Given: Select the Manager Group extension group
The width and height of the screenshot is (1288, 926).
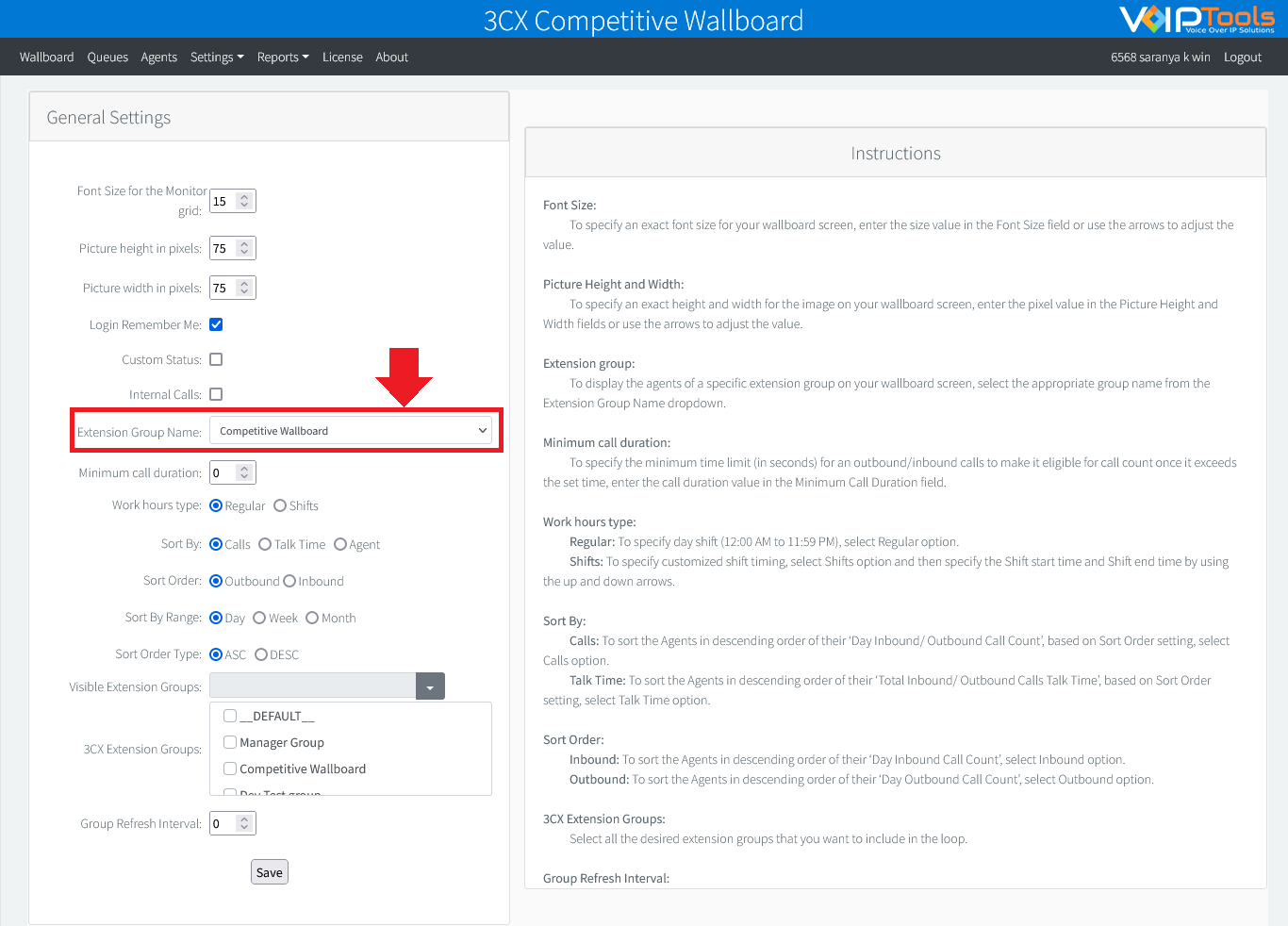Looking at the screenshot, I should click(x=230, y=742).
